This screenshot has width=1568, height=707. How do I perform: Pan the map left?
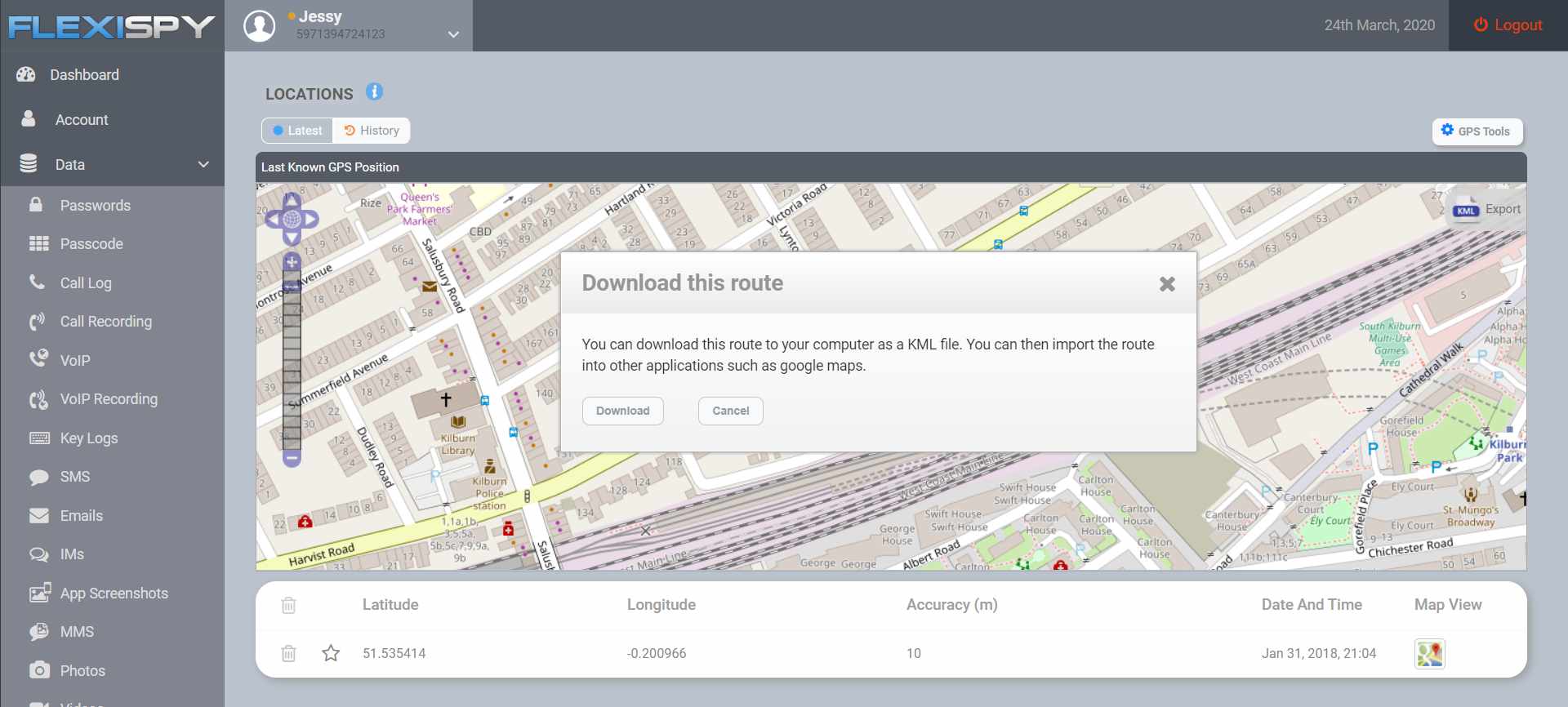point(274,219)
